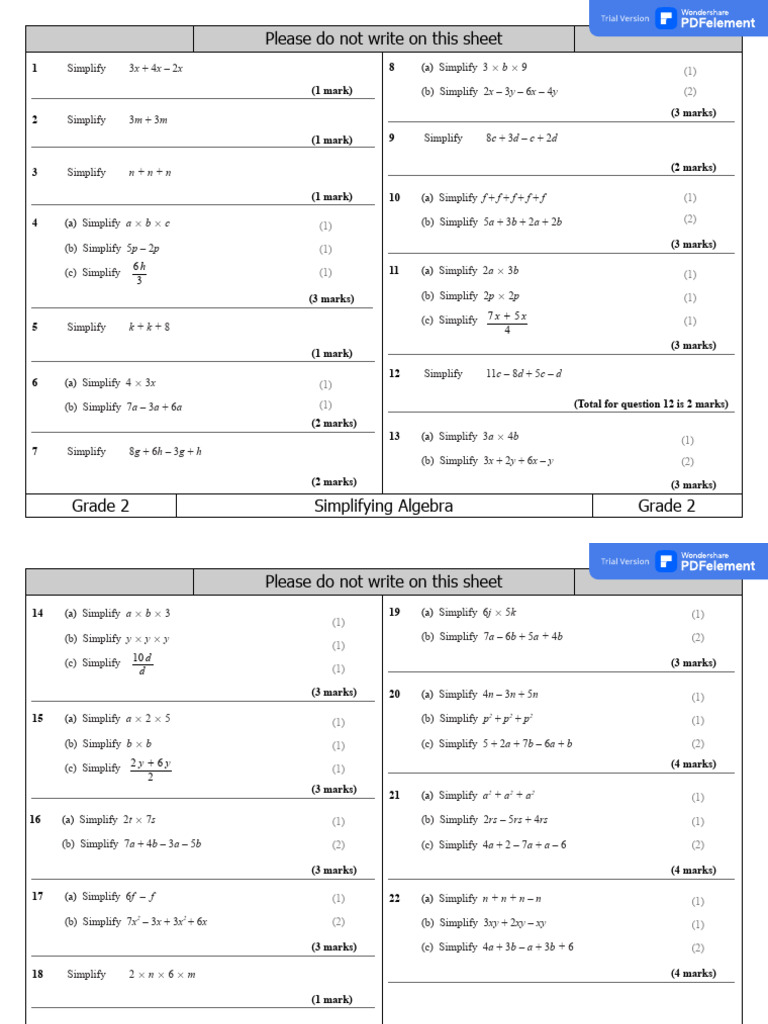768x1024 pixels.
Task: Click second page 'Please do not write' header
Action: (x=384, y=582)
